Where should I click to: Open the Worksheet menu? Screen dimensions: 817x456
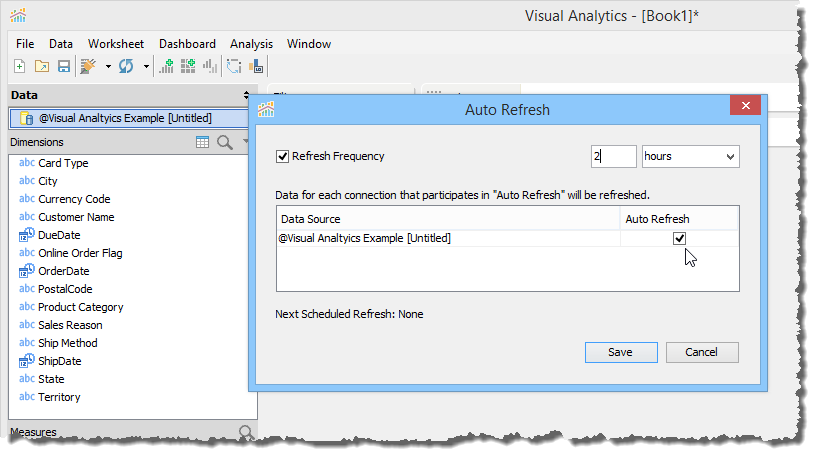click(115, 44)
